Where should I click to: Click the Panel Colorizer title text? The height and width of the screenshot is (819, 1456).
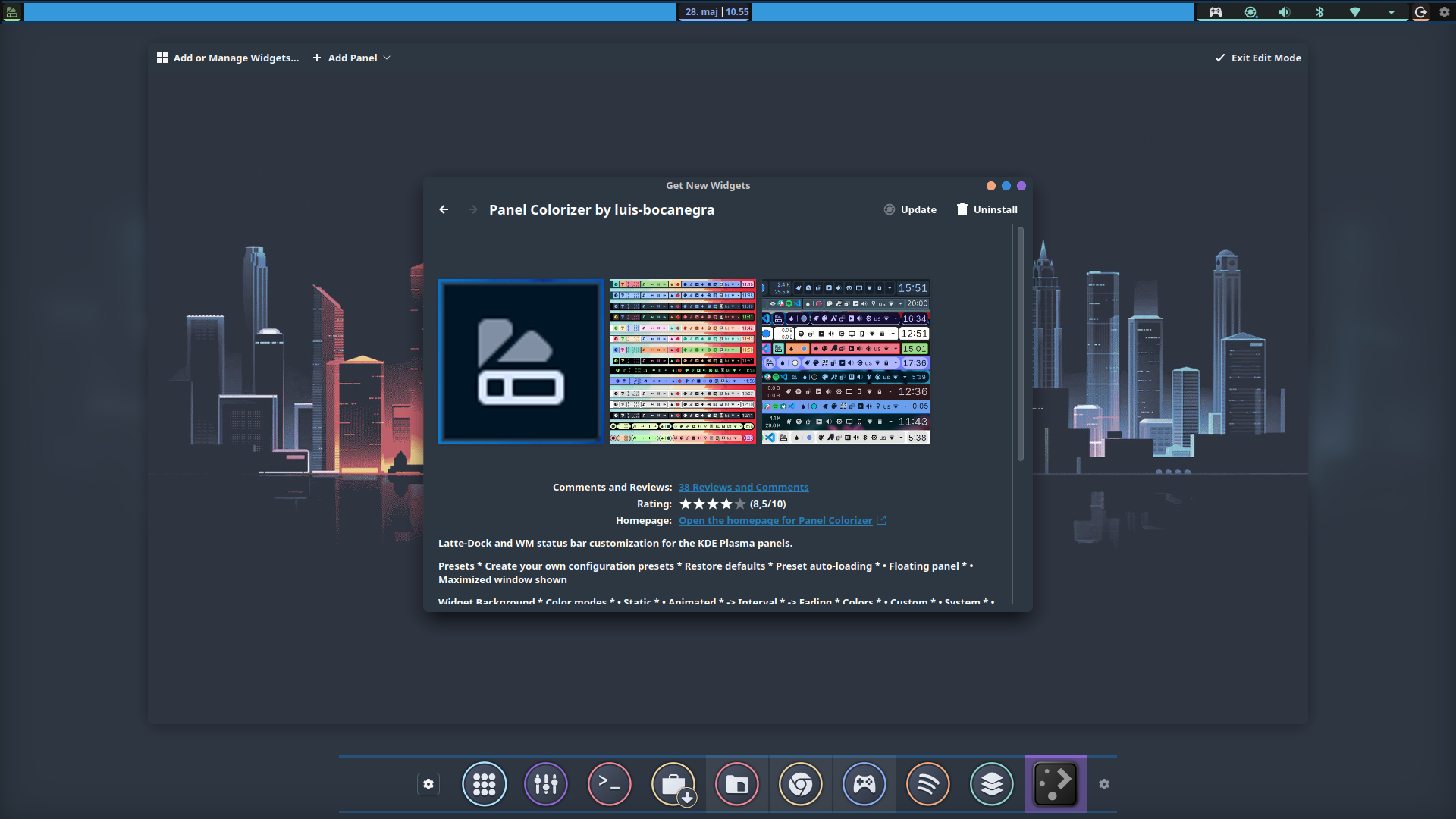point(601,209)
